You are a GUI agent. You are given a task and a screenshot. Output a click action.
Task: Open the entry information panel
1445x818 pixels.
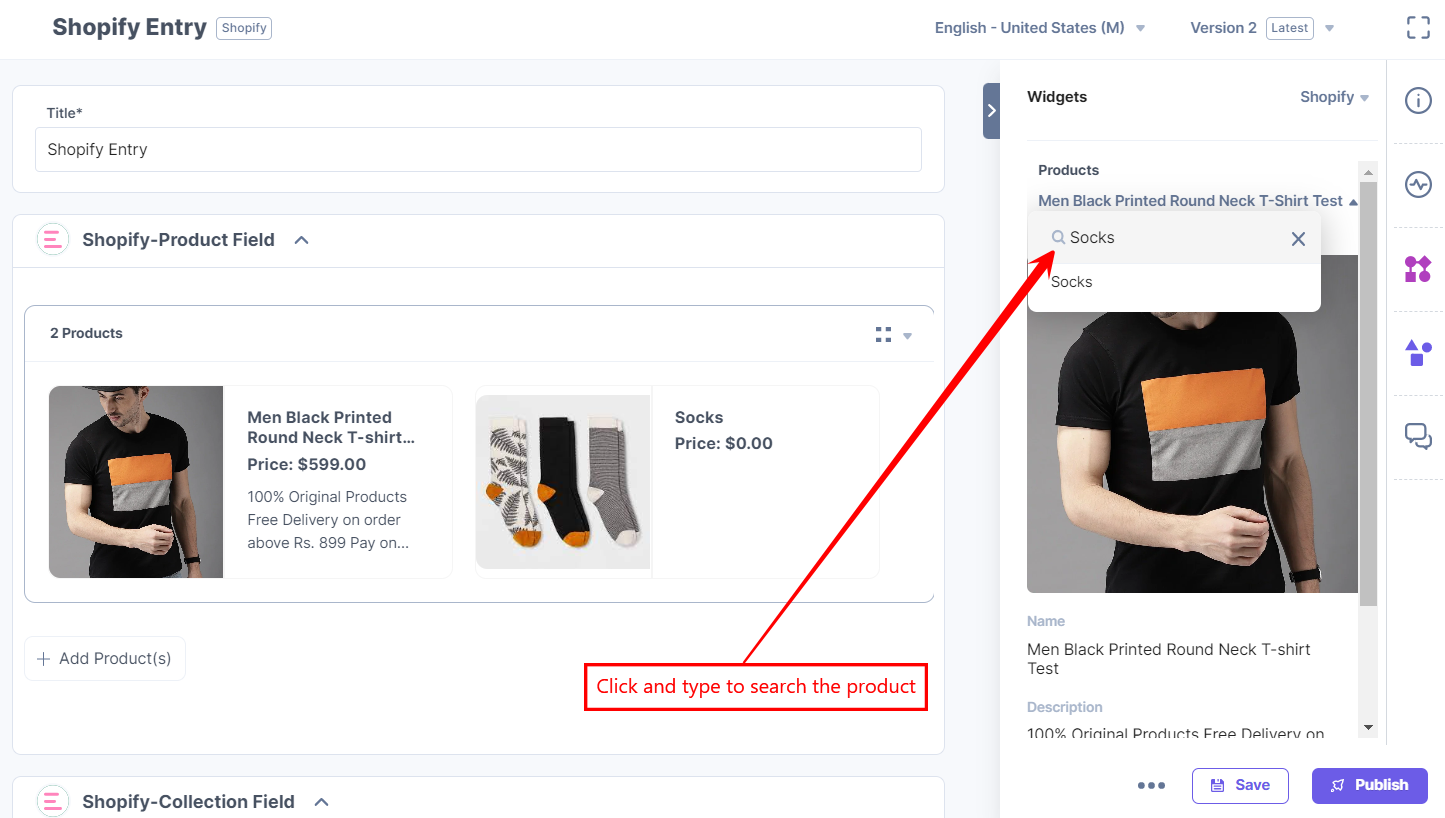1417,100
